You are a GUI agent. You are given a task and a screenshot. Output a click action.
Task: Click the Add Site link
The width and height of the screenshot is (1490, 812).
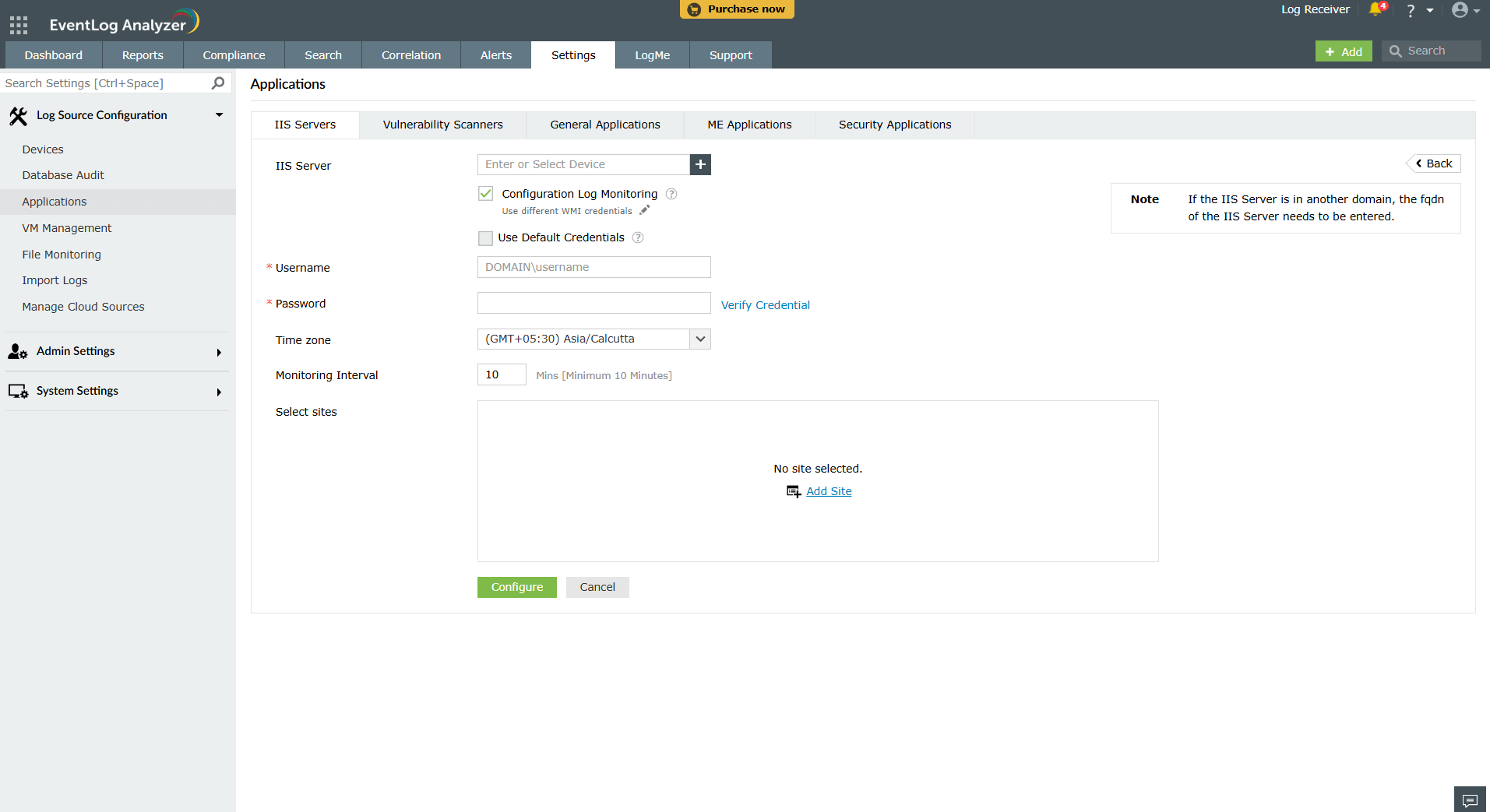click(x=829, y=491)
